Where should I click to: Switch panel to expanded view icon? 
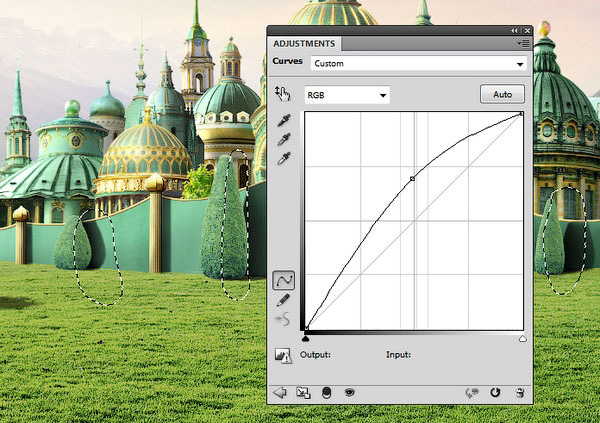pyautogui.click(x=303, y=393)
